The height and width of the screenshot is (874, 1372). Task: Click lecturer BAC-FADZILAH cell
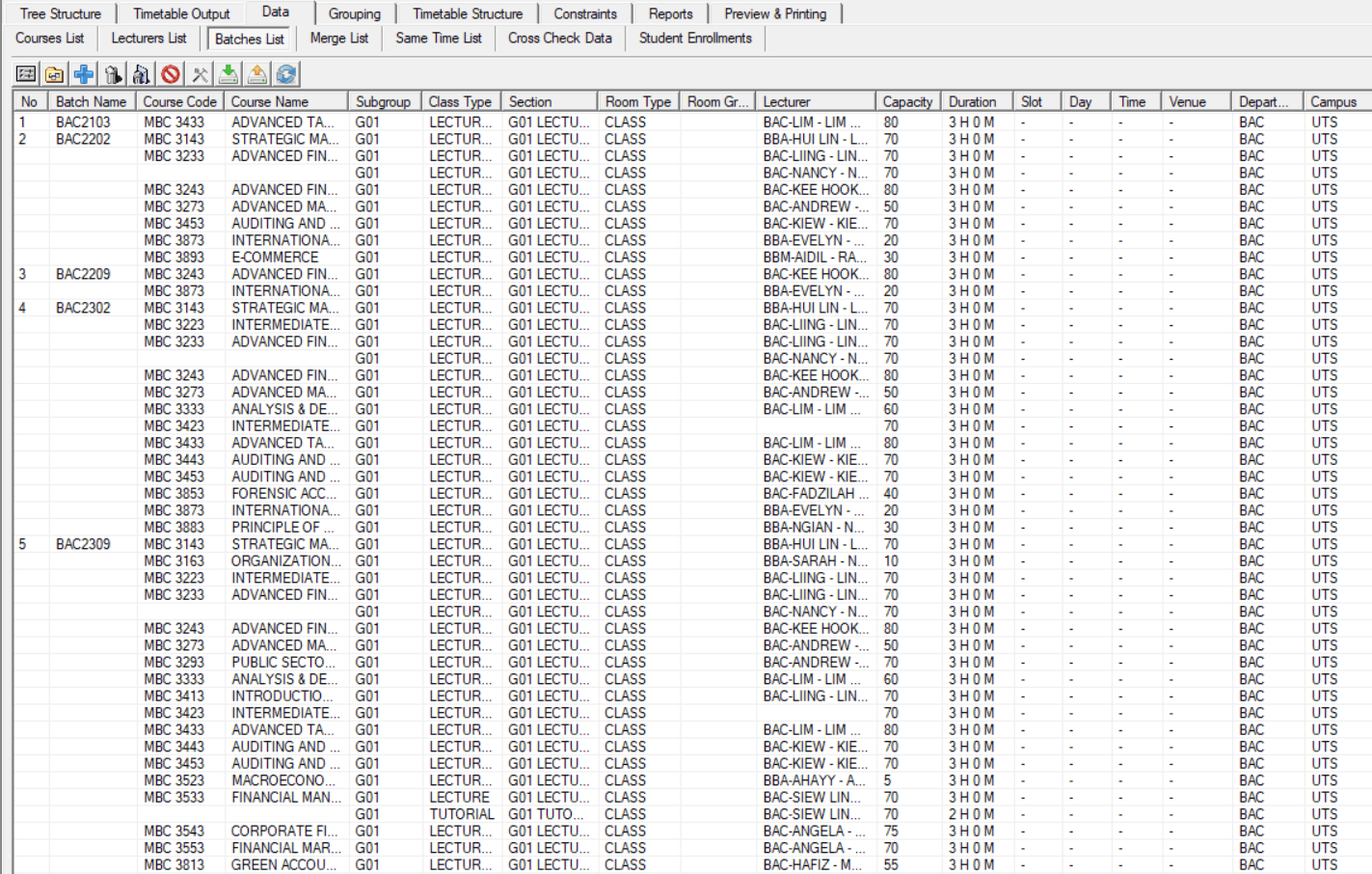[x=815, y=494]
